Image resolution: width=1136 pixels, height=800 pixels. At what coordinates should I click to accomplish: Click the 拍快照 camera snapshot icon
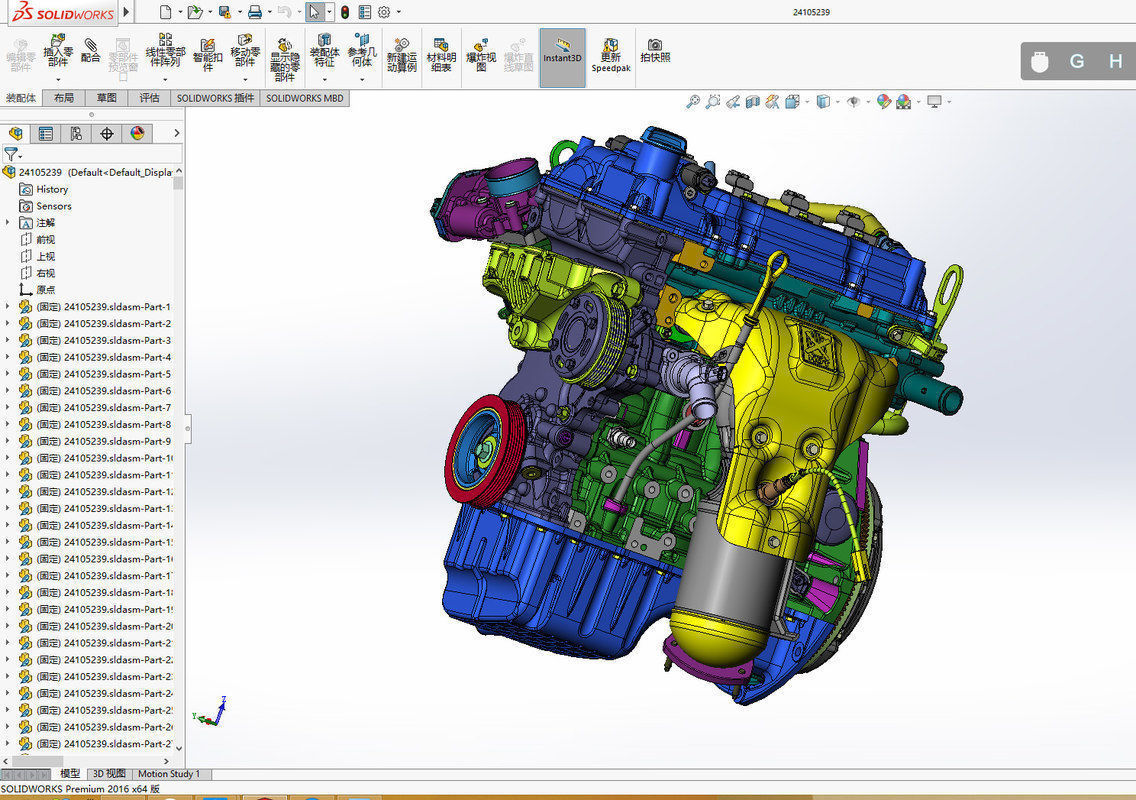click(x=655, y=51)
